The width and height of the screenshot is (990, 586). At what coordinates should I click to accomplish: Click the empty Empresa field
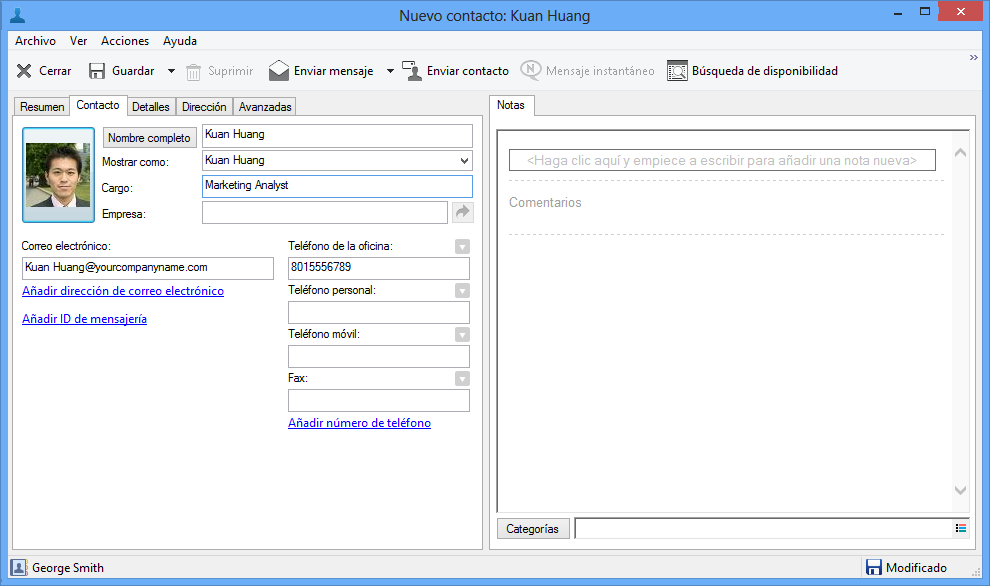pyautogui.click(x=325, y=212)
